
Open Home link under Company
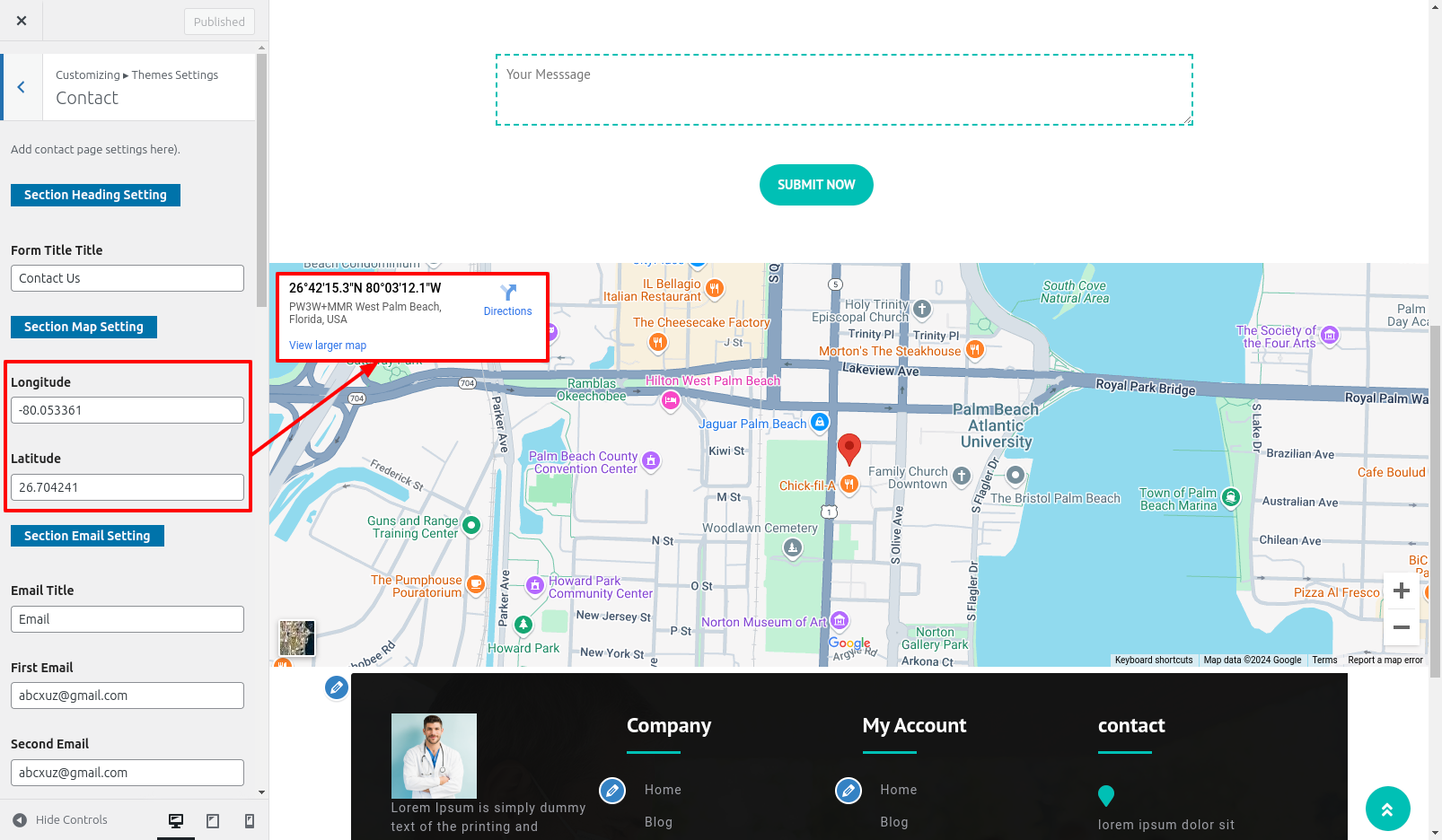pos(663,790)
